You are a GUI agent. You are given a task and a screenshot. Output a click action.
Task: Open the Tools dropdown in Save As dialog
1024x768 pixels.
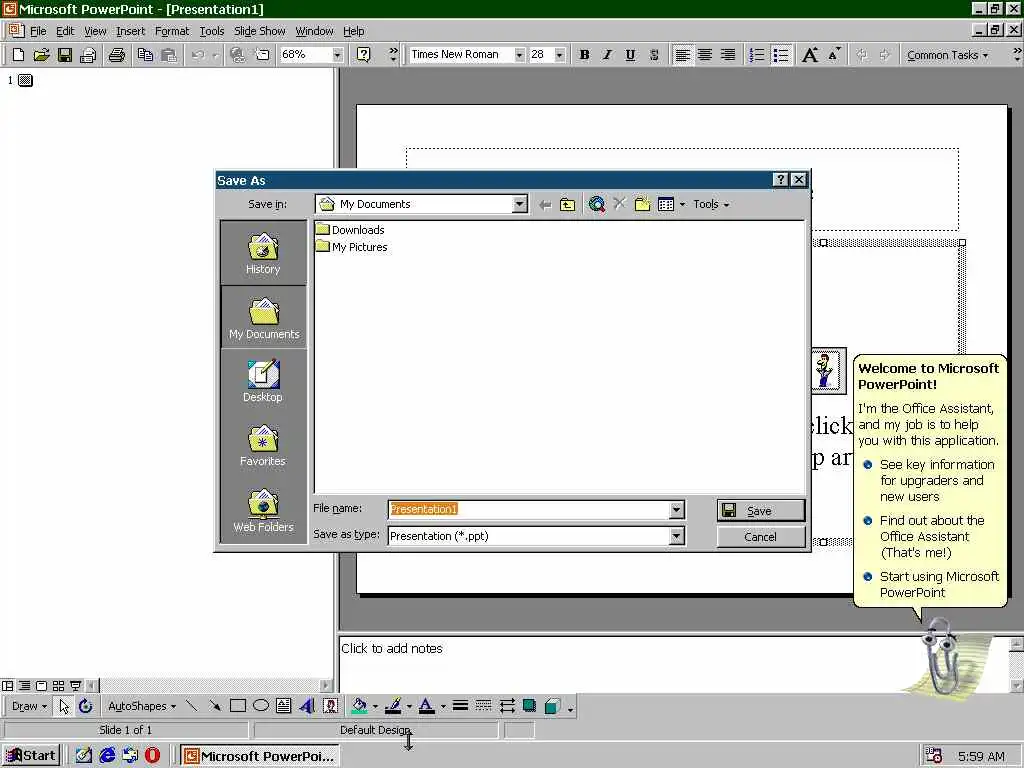(x=711, y=204)
